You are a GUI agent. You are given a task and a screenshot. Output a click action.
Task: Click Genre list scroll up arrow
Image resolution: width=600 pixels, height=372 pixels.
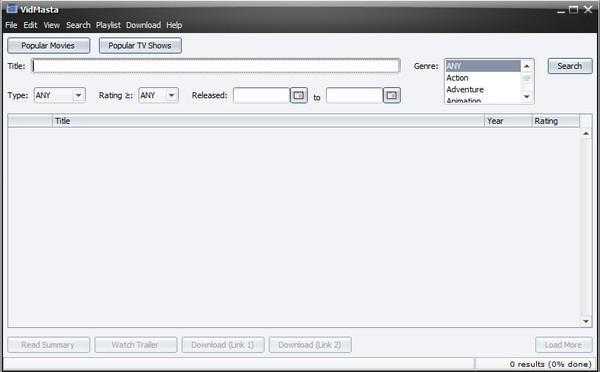(x=527, y=66)
